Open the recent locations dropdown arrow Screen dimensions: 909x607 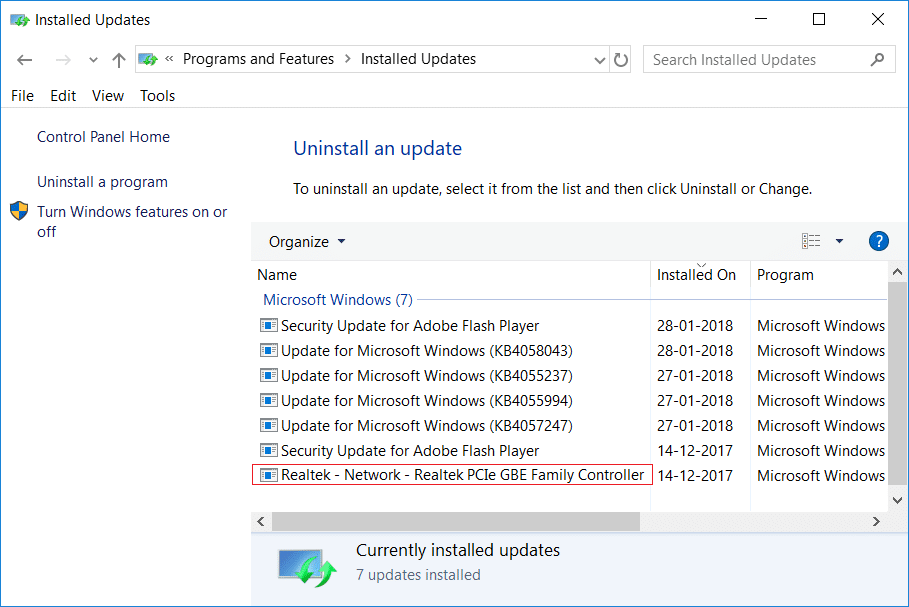[94, 60]
